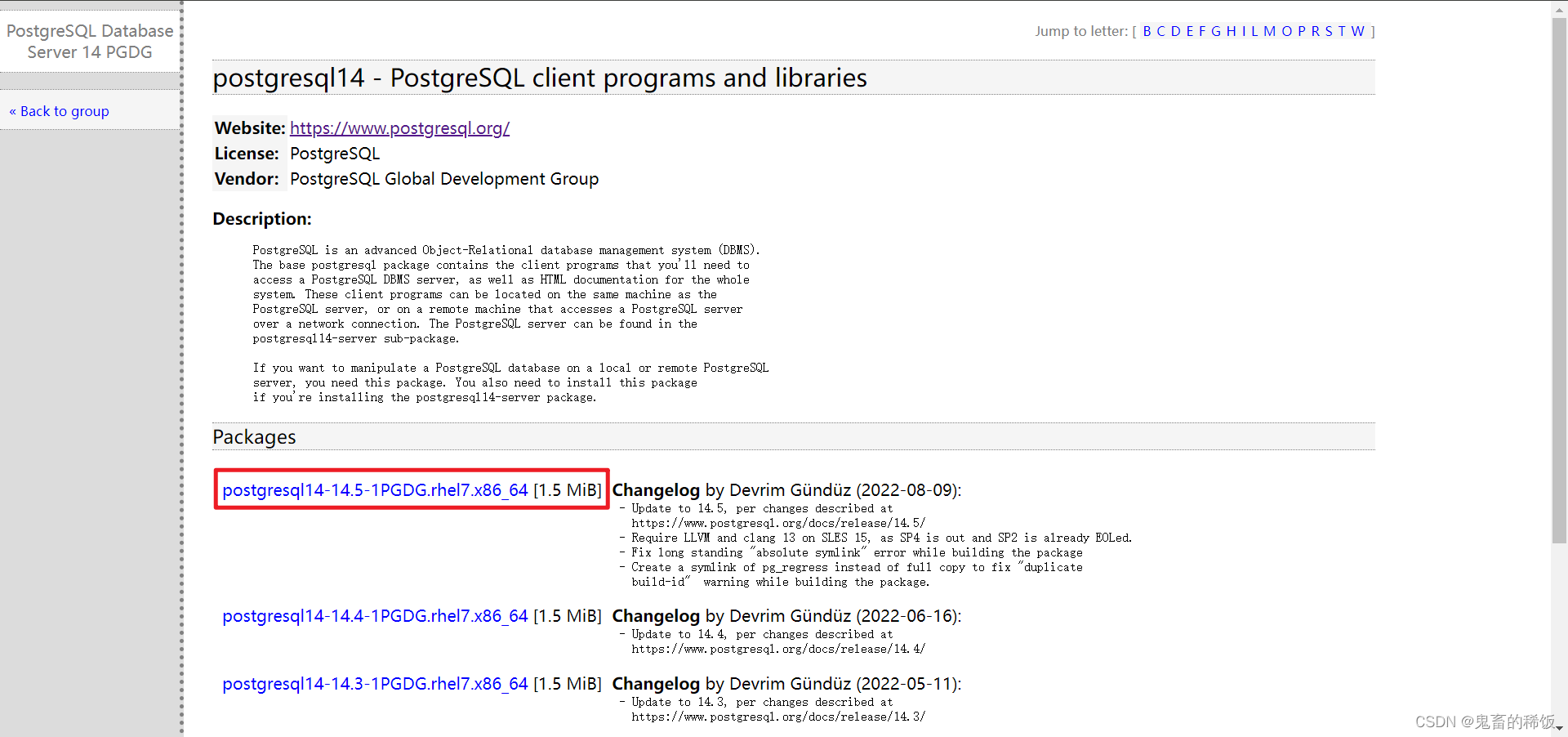Screen dimensions: 1568x737
Task: Jump to letter M
Action: coord(1270,31)
